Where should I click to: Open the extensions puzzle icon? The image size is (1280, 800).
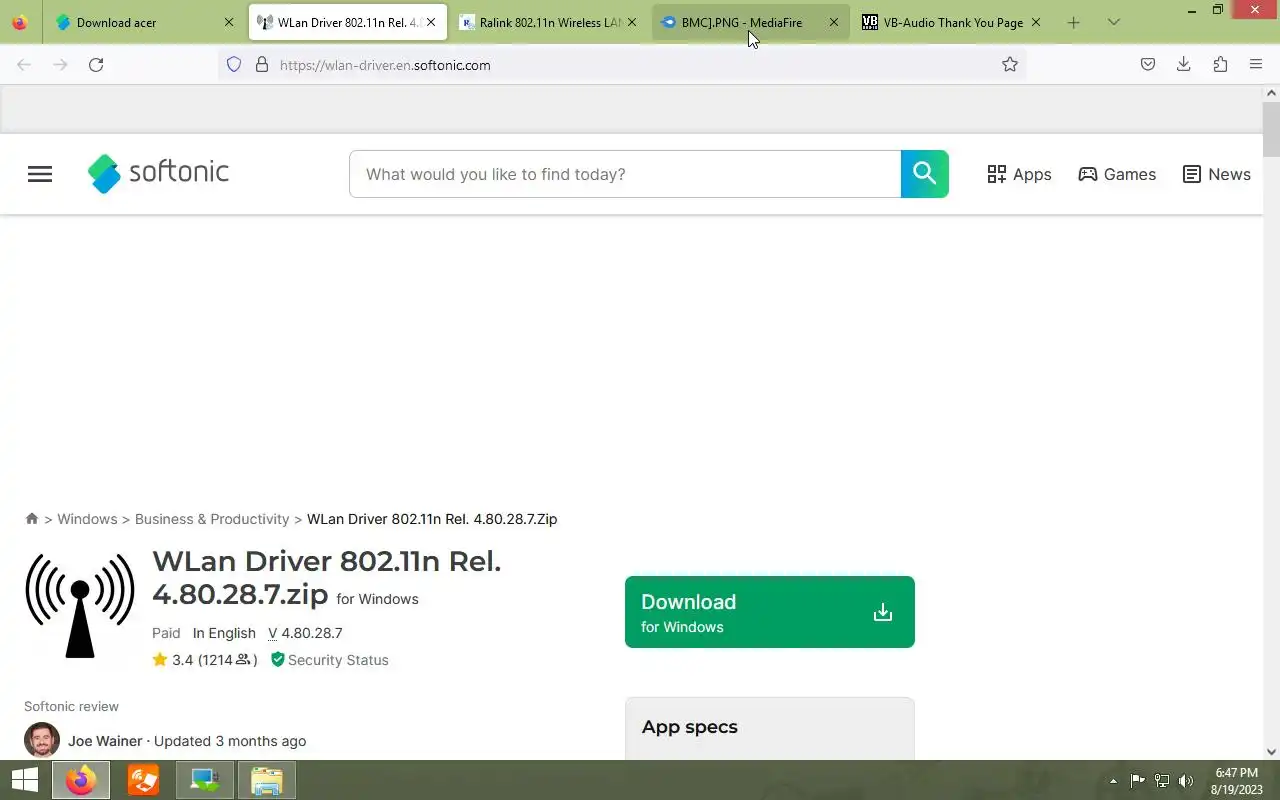[x=1220, y=64]
